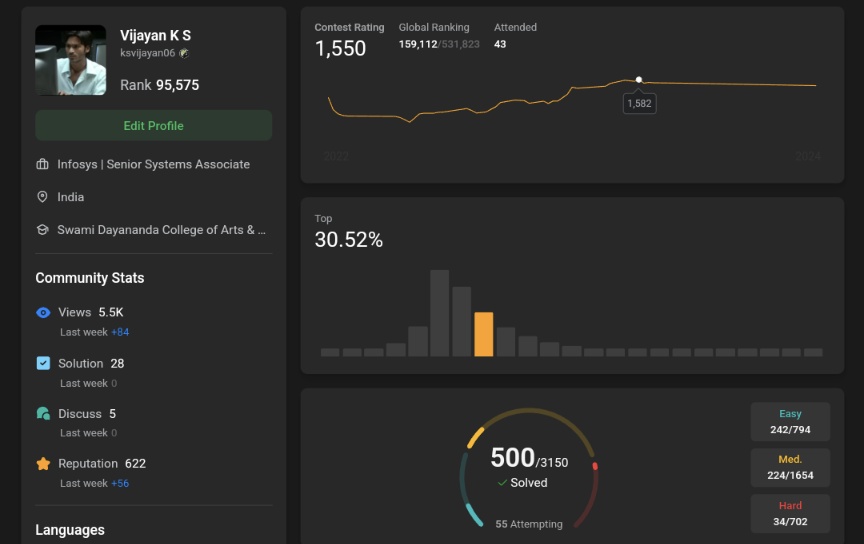The height and width of the screenshot is (544, 864).
Task: Select the Med. 224/1654 difficulty card
Action: point(790,467)
